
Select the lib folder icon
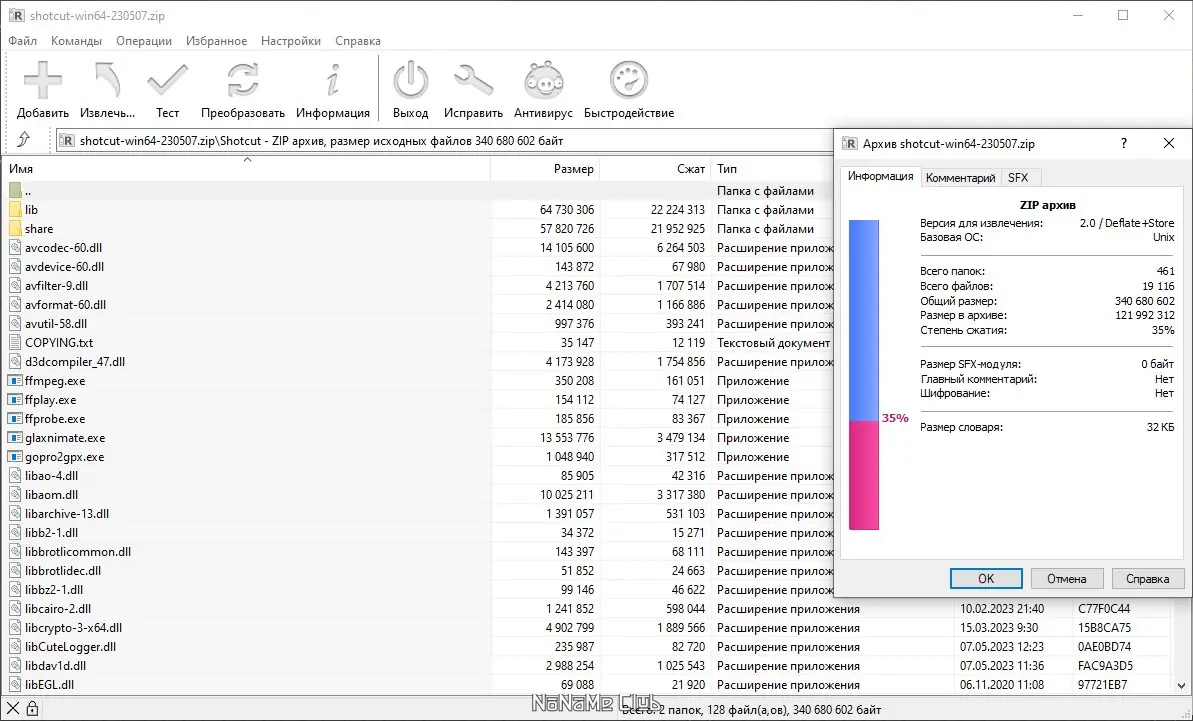(15, 210)
